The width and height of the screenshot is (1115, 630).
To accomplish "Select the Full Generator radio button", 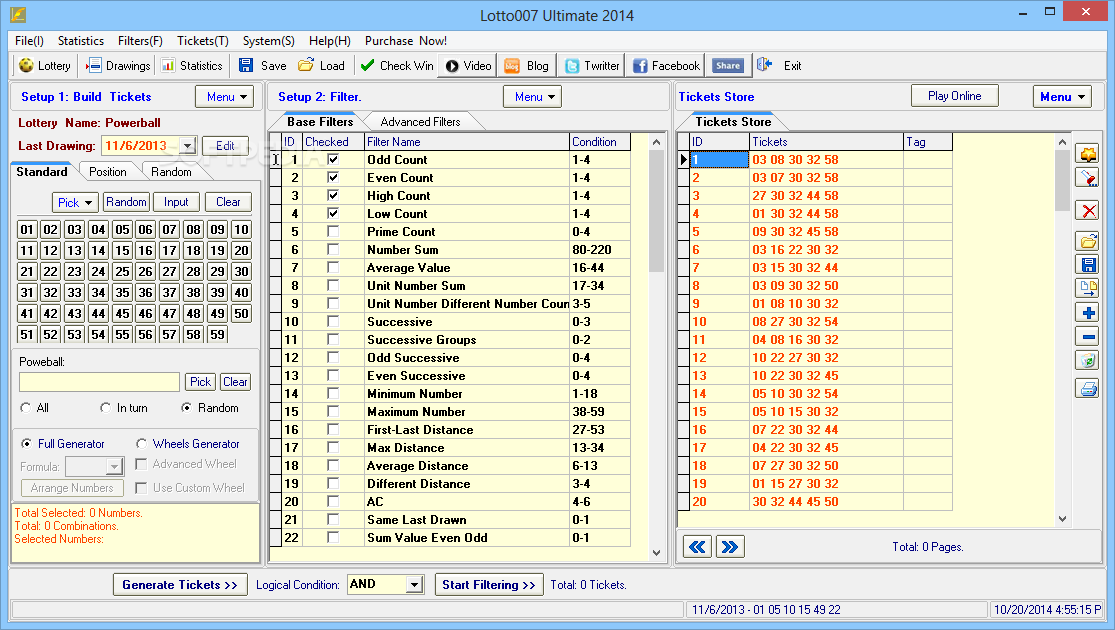I will tap(26, 444).
